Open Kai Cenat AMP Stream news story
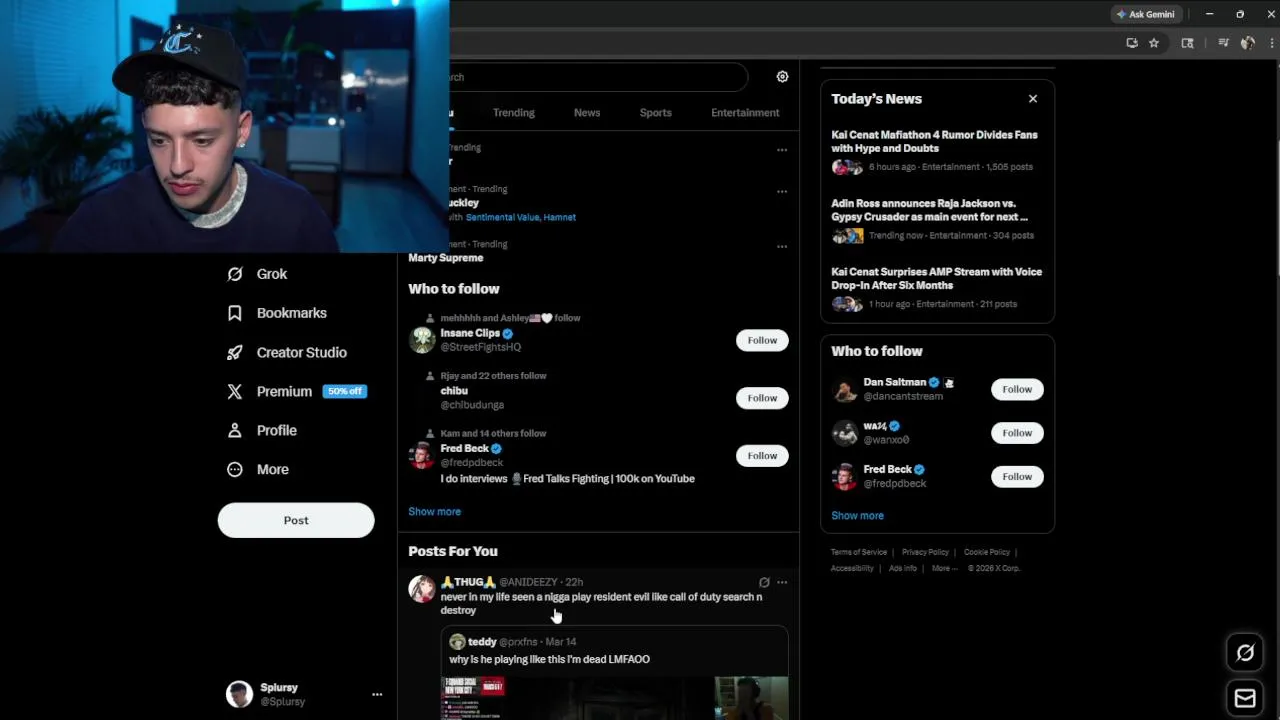 pyautogui.click(x=937, y=287)
